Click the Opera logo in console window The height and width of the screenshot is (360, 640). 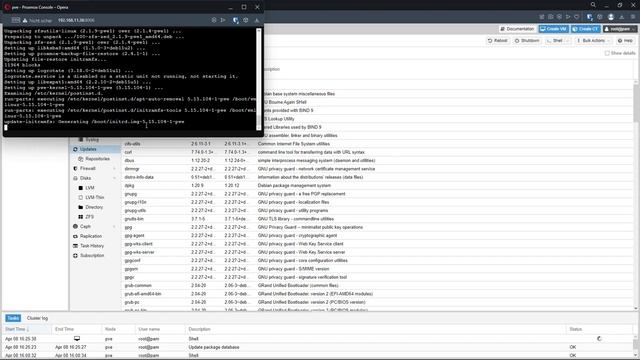7,7
